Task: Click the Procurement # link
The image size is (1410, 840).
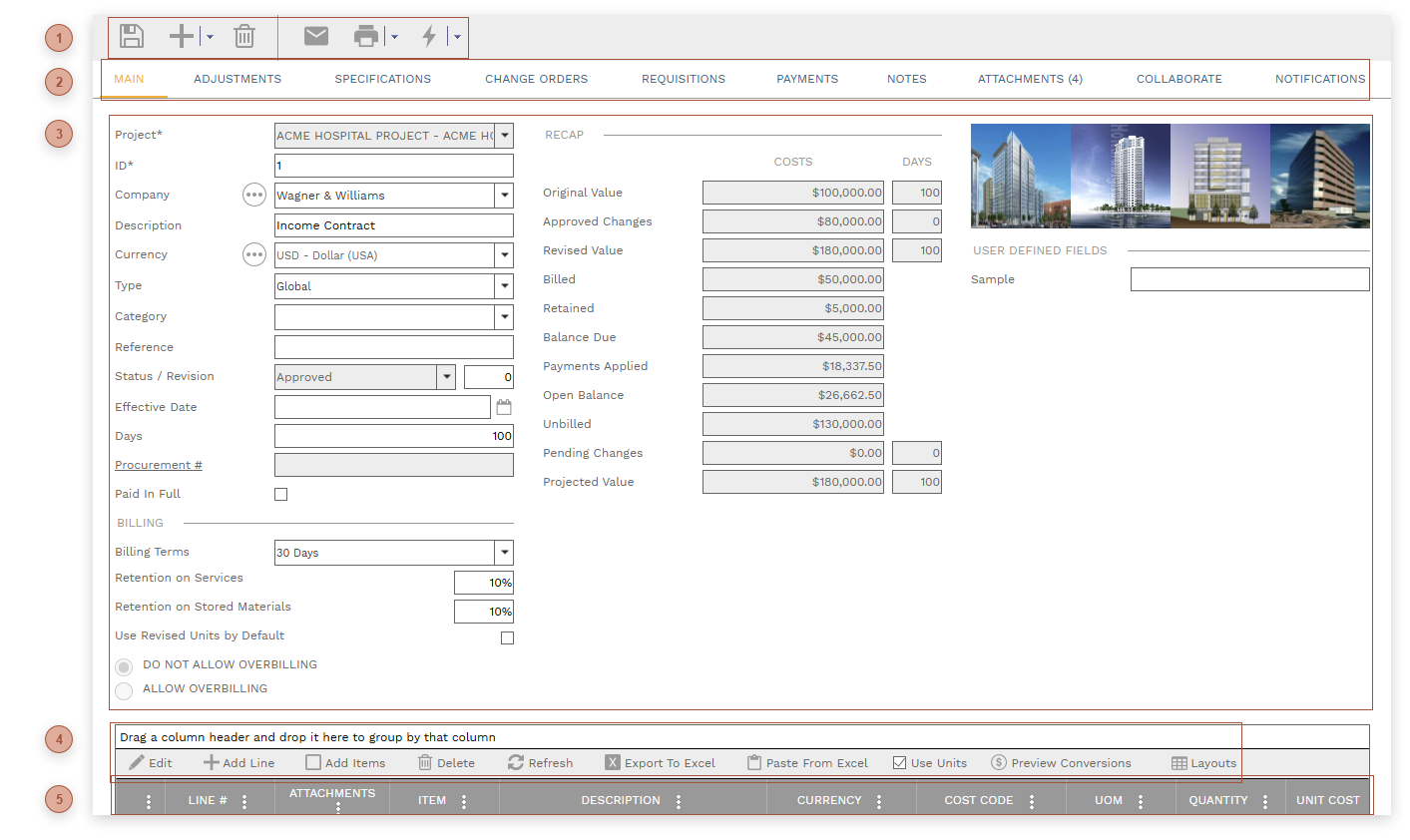Action: (159, 465)
